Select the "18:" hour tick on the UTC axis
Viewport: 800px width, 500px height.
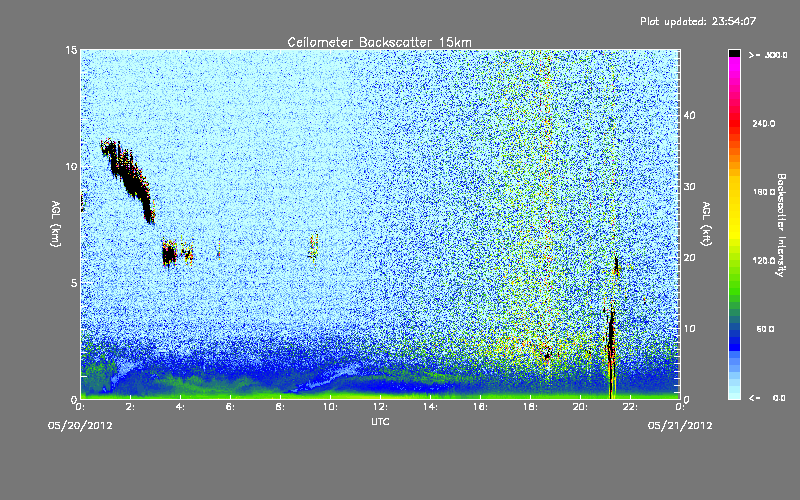(x=531, y=407)
